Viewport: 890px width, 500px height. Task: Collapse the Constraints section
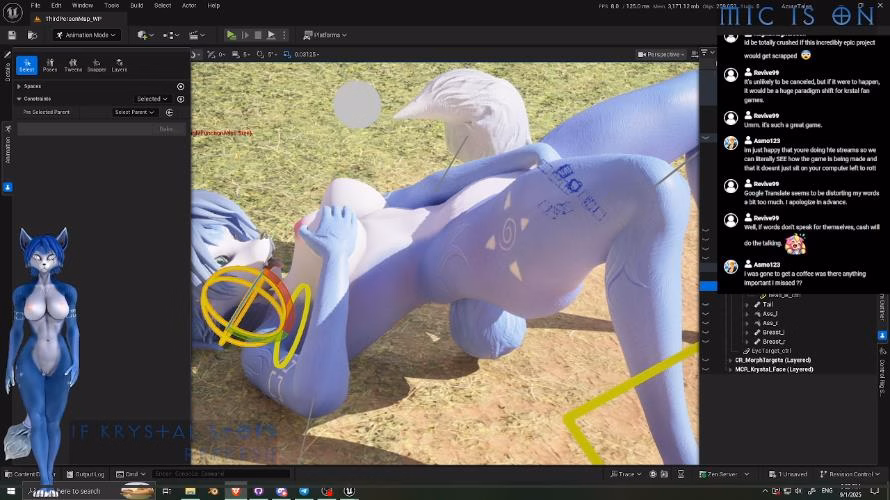[x=19, y=99]
